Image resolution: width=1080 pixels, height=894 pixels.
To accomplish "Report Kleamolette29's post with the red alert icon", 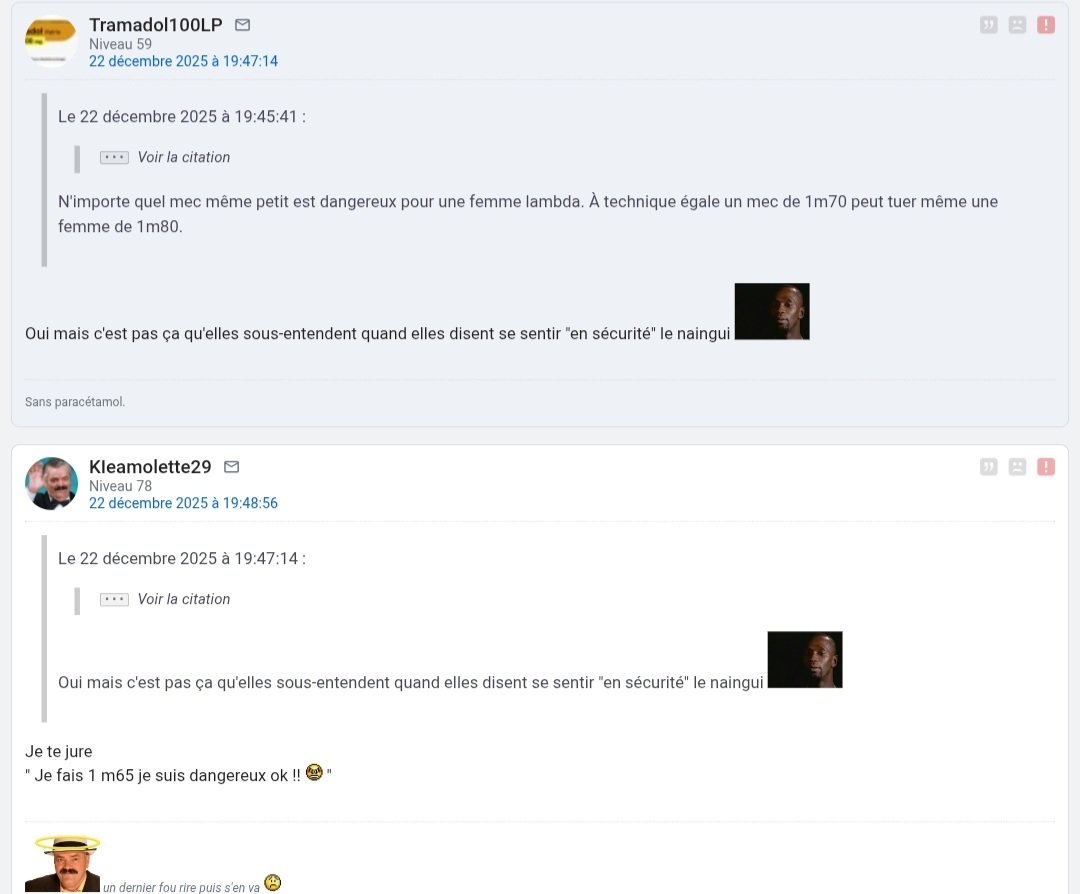I will (1046, 467).
